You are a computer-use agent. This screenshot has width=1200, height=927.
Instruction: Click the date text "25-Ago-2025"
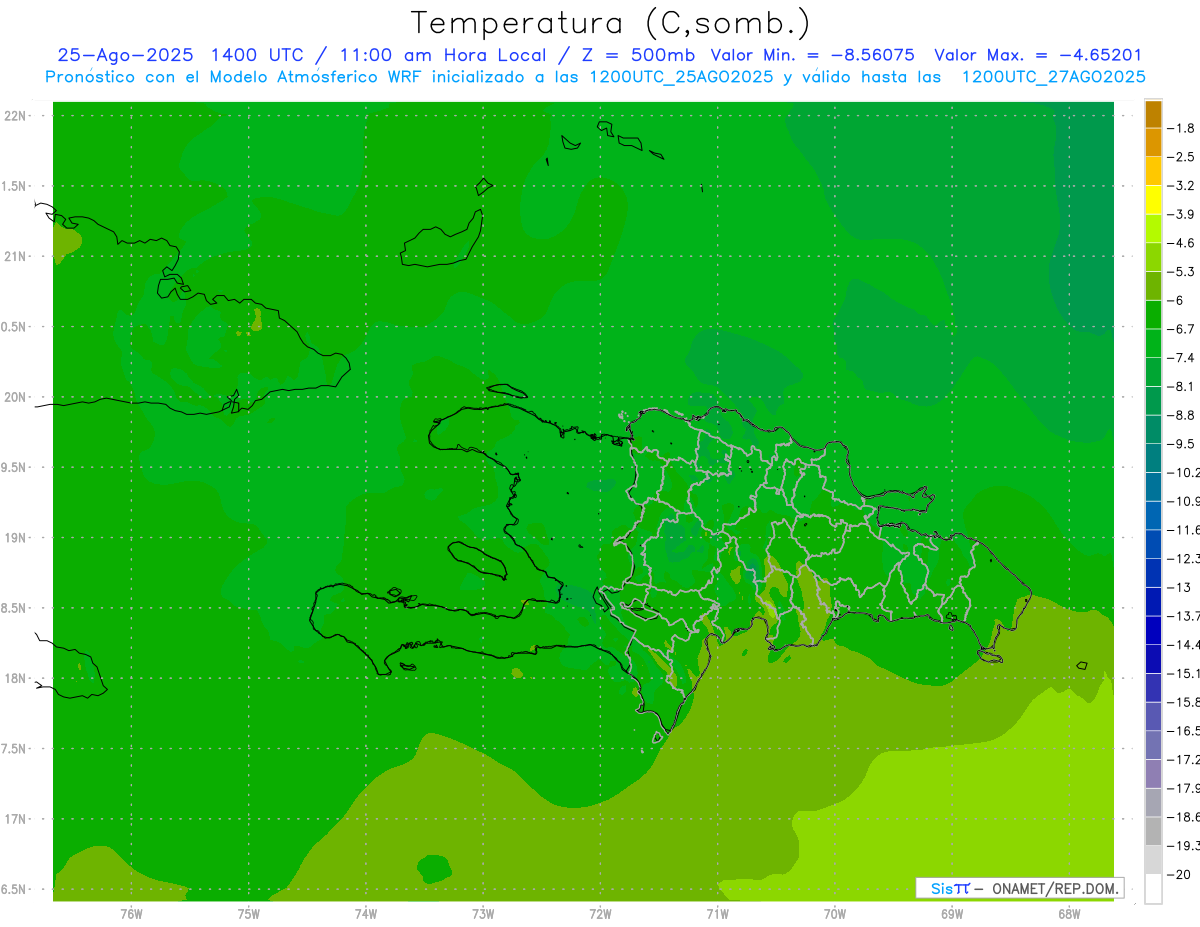[125, 55]
